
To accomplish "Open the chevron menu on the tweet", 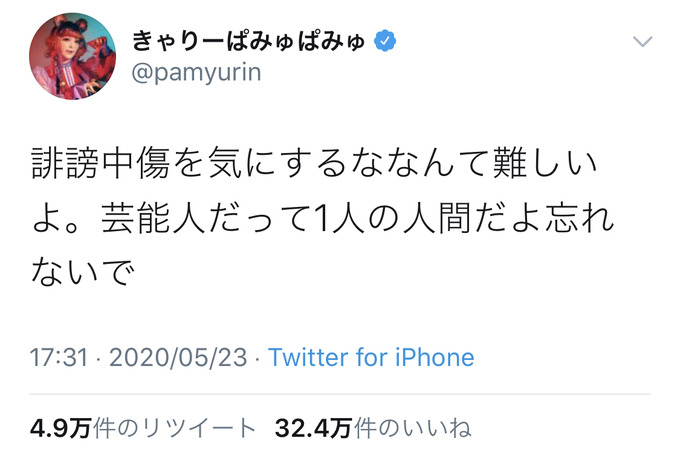I will pos(642,42).
